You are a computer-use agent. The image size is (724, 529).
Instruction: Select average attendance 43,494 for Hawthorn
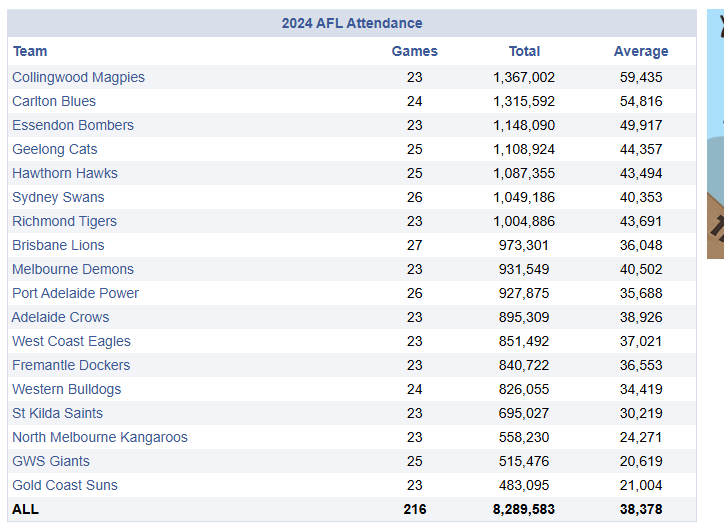tap(641, 173)
